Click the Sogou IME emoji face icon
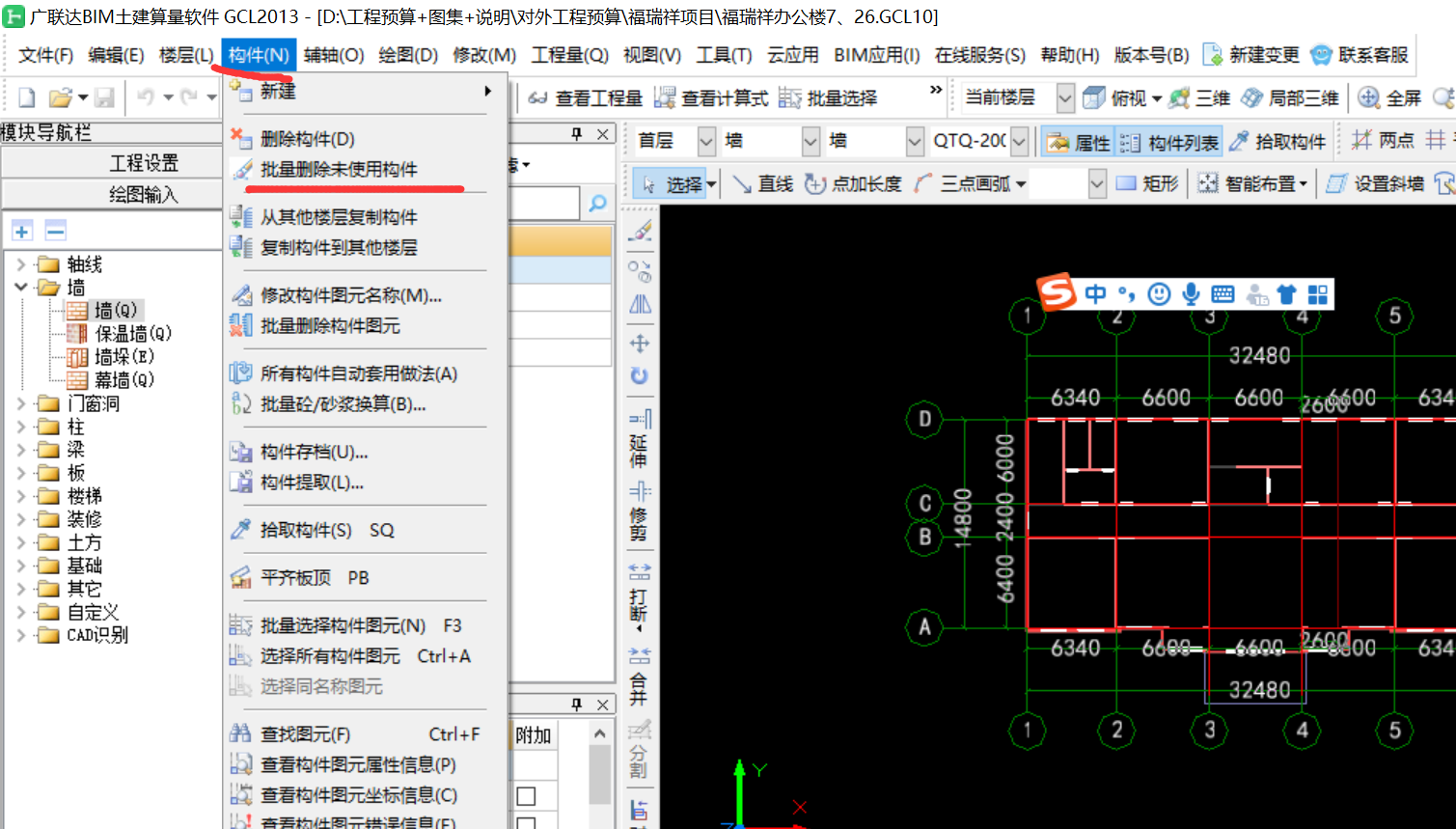 [1159, 293]
